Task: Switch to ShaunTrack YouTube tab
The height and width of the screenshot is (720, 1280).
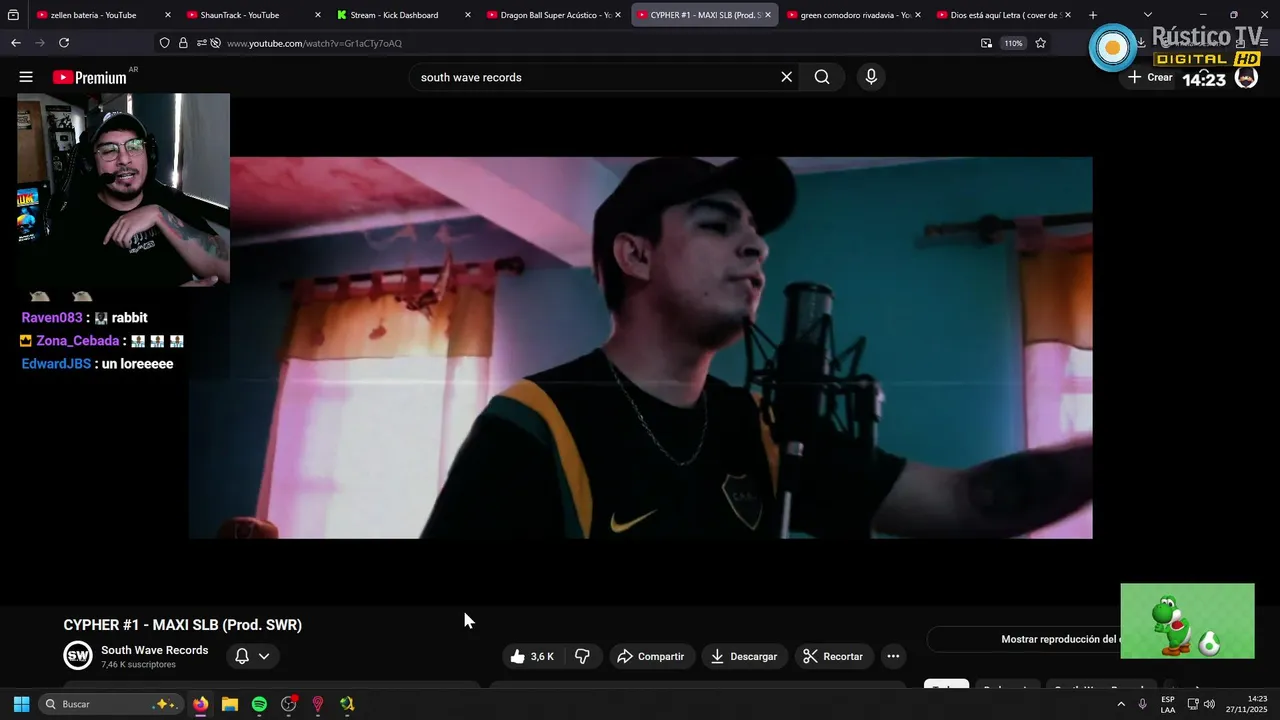Action: point(240,15)
